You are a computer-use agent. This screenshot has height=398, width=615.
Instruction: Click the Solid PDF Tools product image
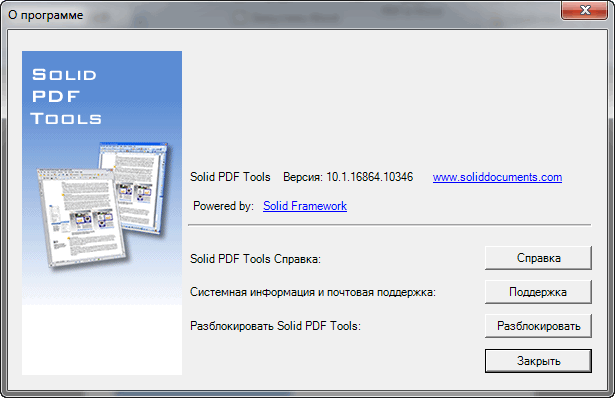(102, 213)
